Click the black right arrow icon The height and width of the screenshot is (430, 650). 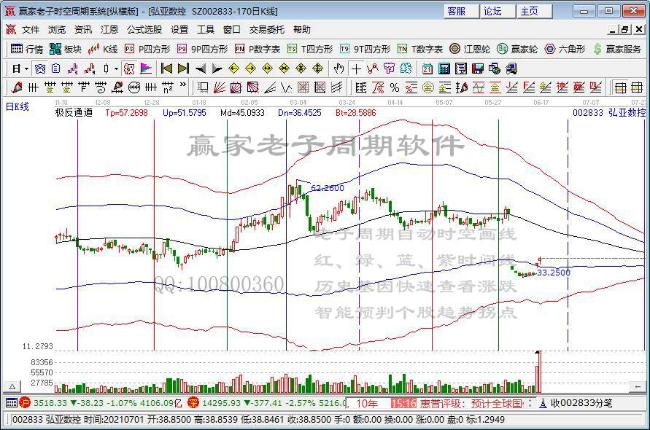tap(217, 68)
